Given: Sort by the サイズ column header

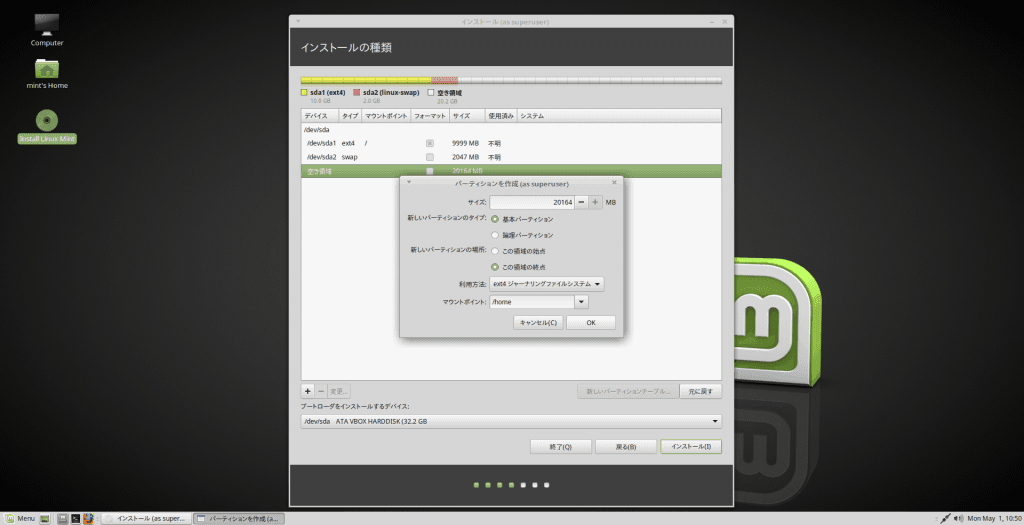Looking at the screenshot, I should (467, 116).
